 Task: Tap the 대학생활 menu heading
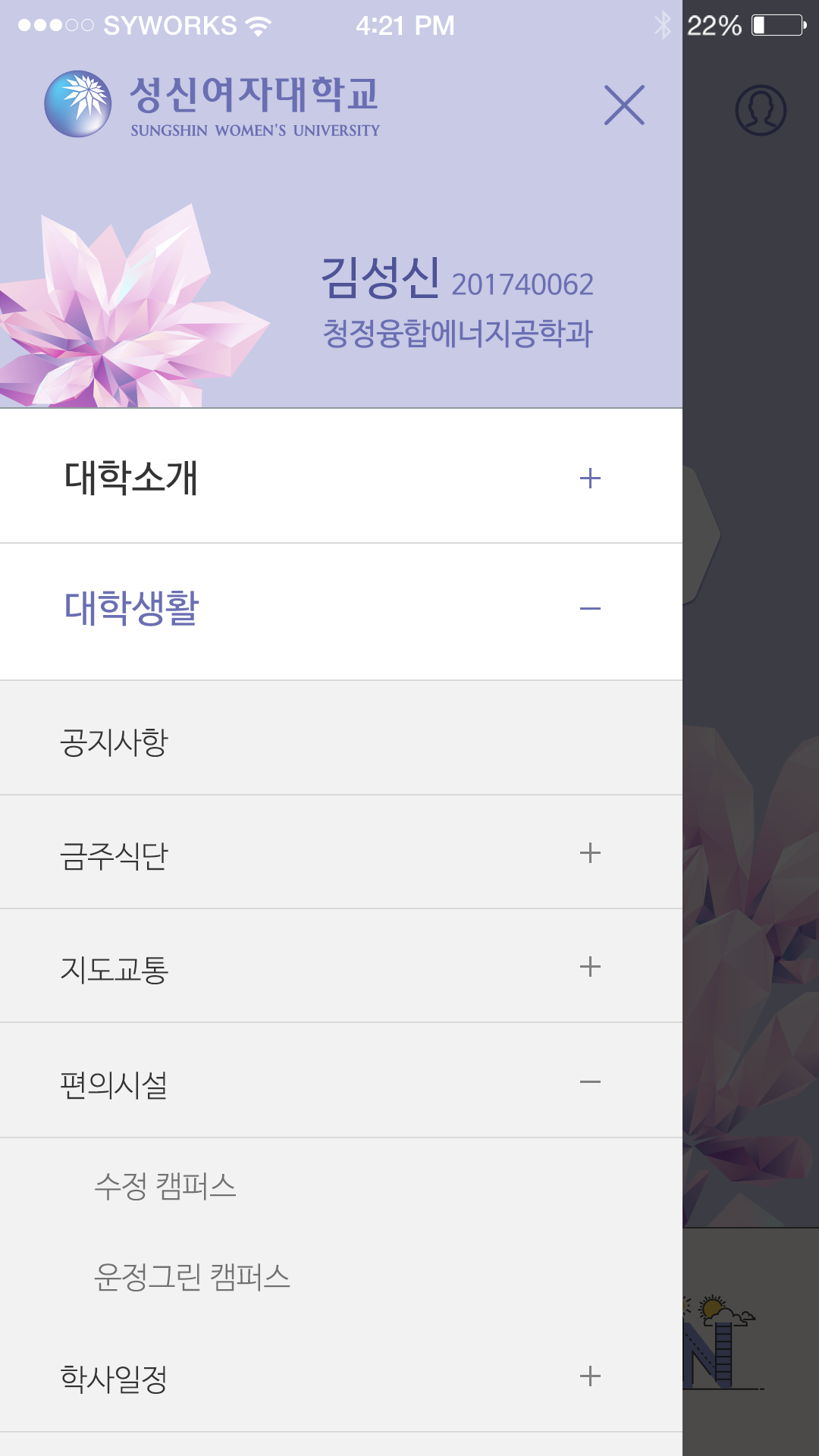click(x=131, y=608)
